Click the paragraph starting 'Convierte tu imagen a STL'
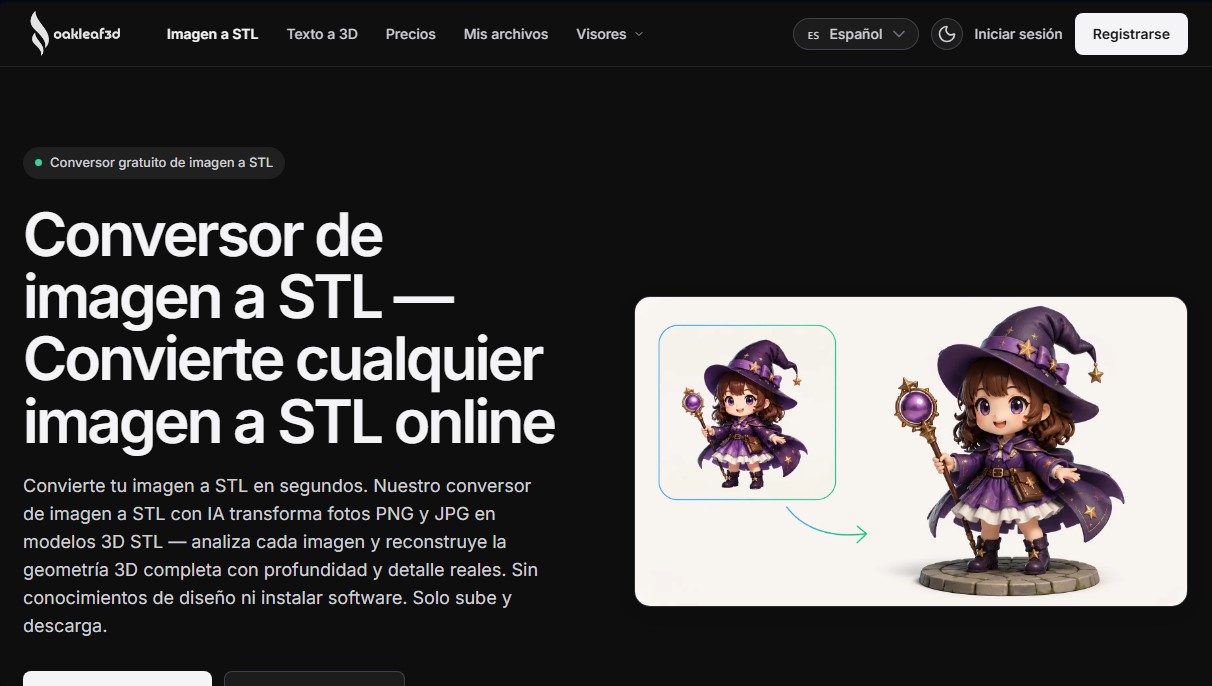The width and height of the screenshot is (1212, 686). point(279,556)
